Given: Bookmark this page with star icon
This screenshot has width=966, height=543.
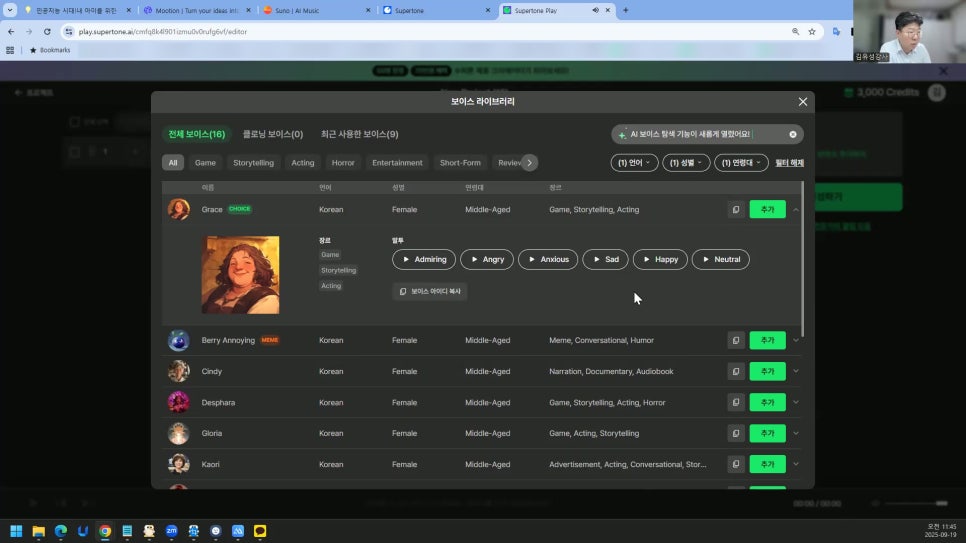Looking at the screenshot, I should coord(812,31).
